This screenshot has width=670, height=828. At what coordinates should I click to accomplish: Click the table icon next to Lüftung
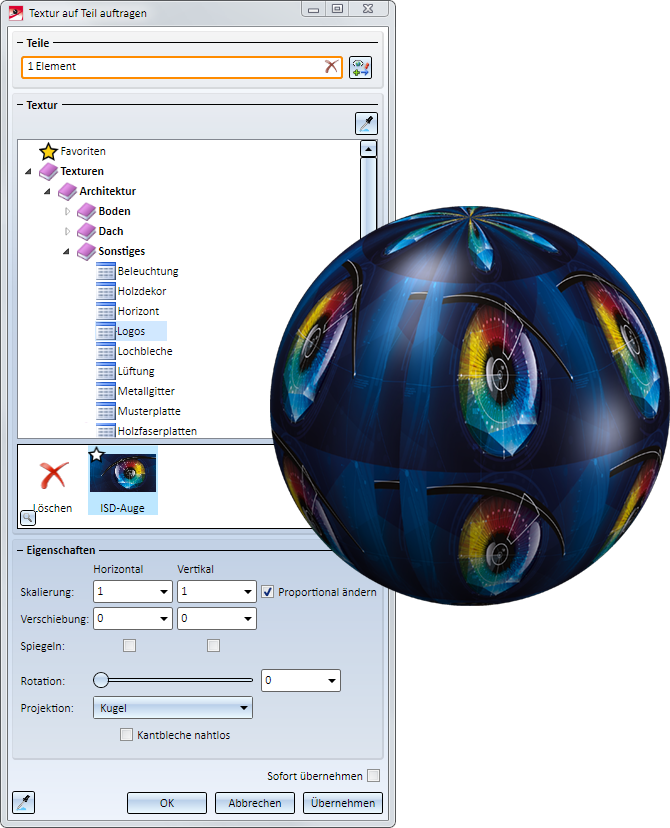point(106,372)
